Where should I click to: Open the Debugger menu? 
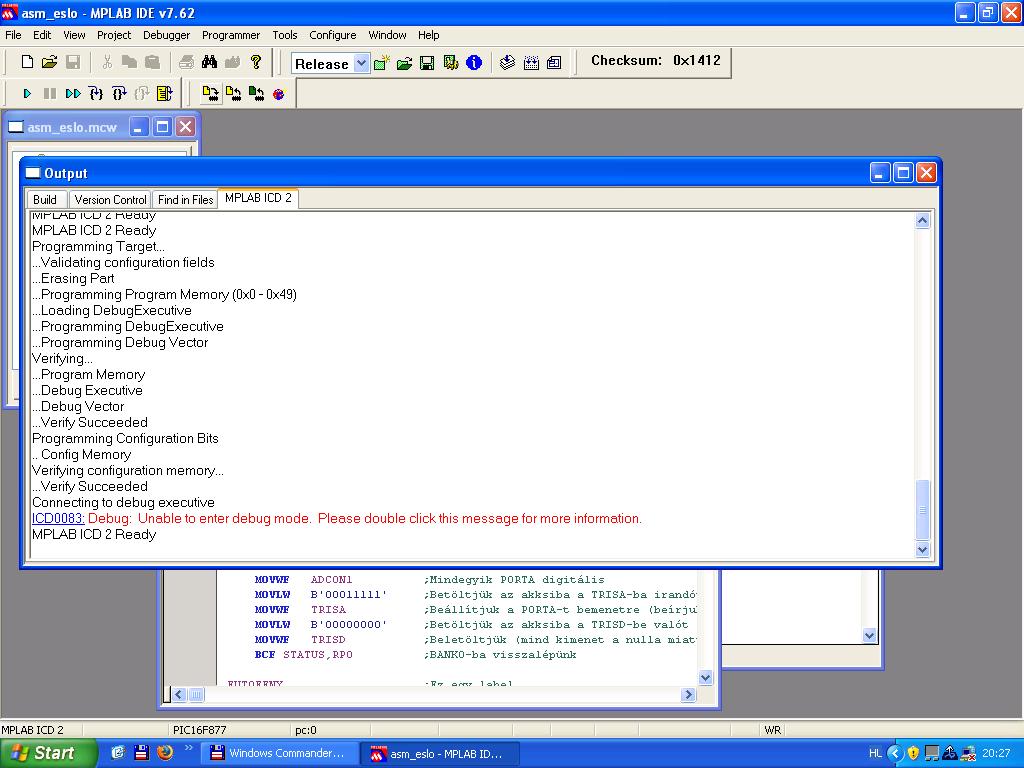pyautogui.click(x=167, y=35)
